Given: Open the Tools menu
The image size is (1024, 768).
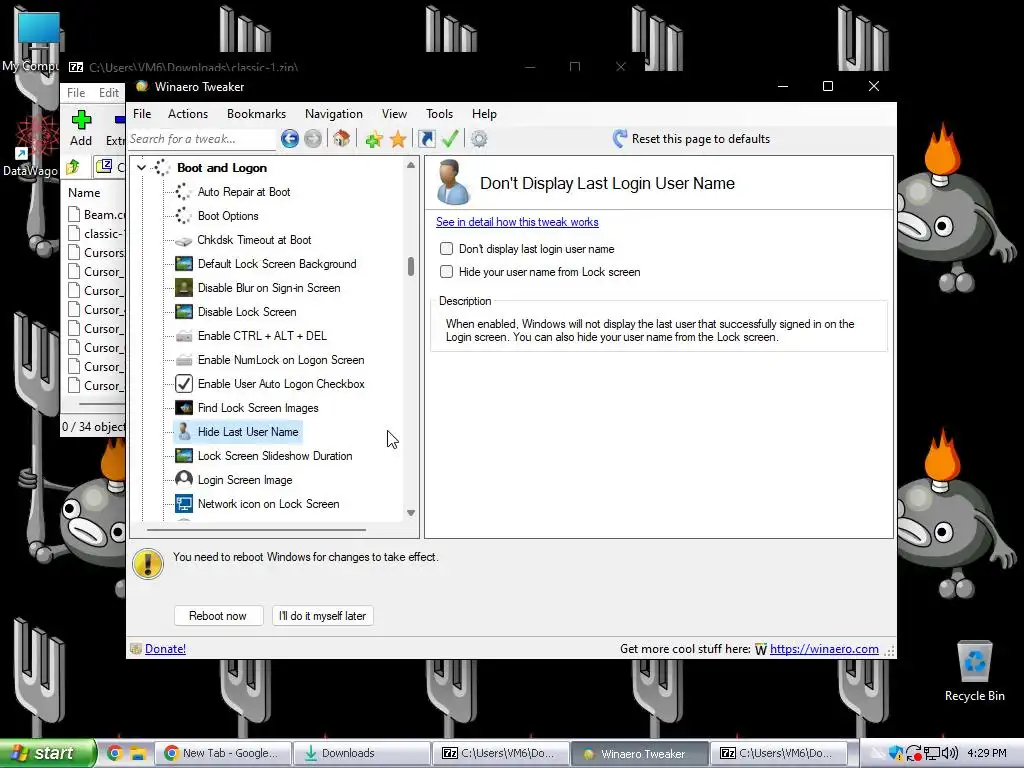Looking at the screenshot, I should [440, 114].
